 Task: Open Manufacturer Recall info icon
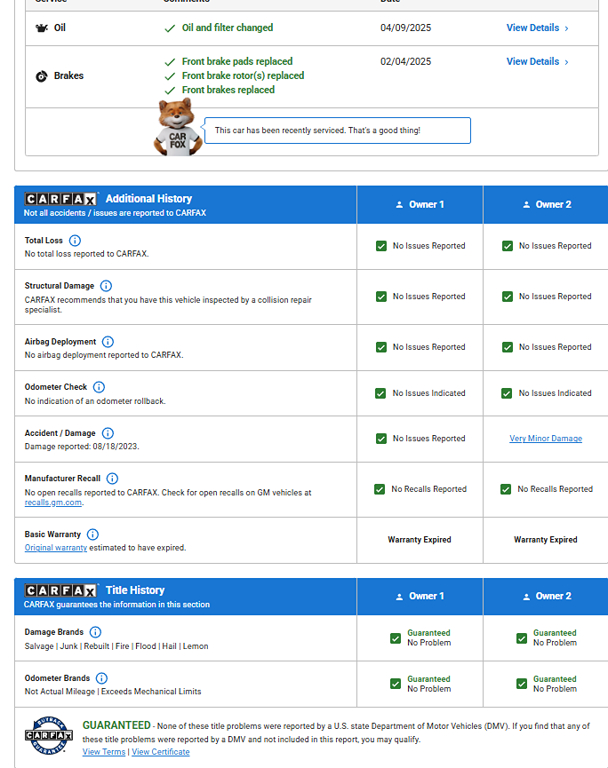[112, 479]
